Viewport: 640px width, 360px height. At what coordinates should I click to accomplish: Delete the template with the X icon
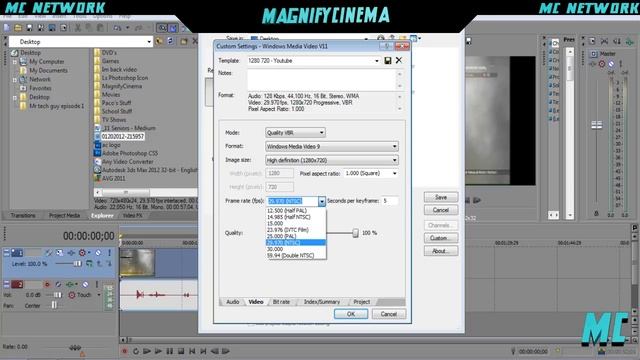[x=399, y=60]
